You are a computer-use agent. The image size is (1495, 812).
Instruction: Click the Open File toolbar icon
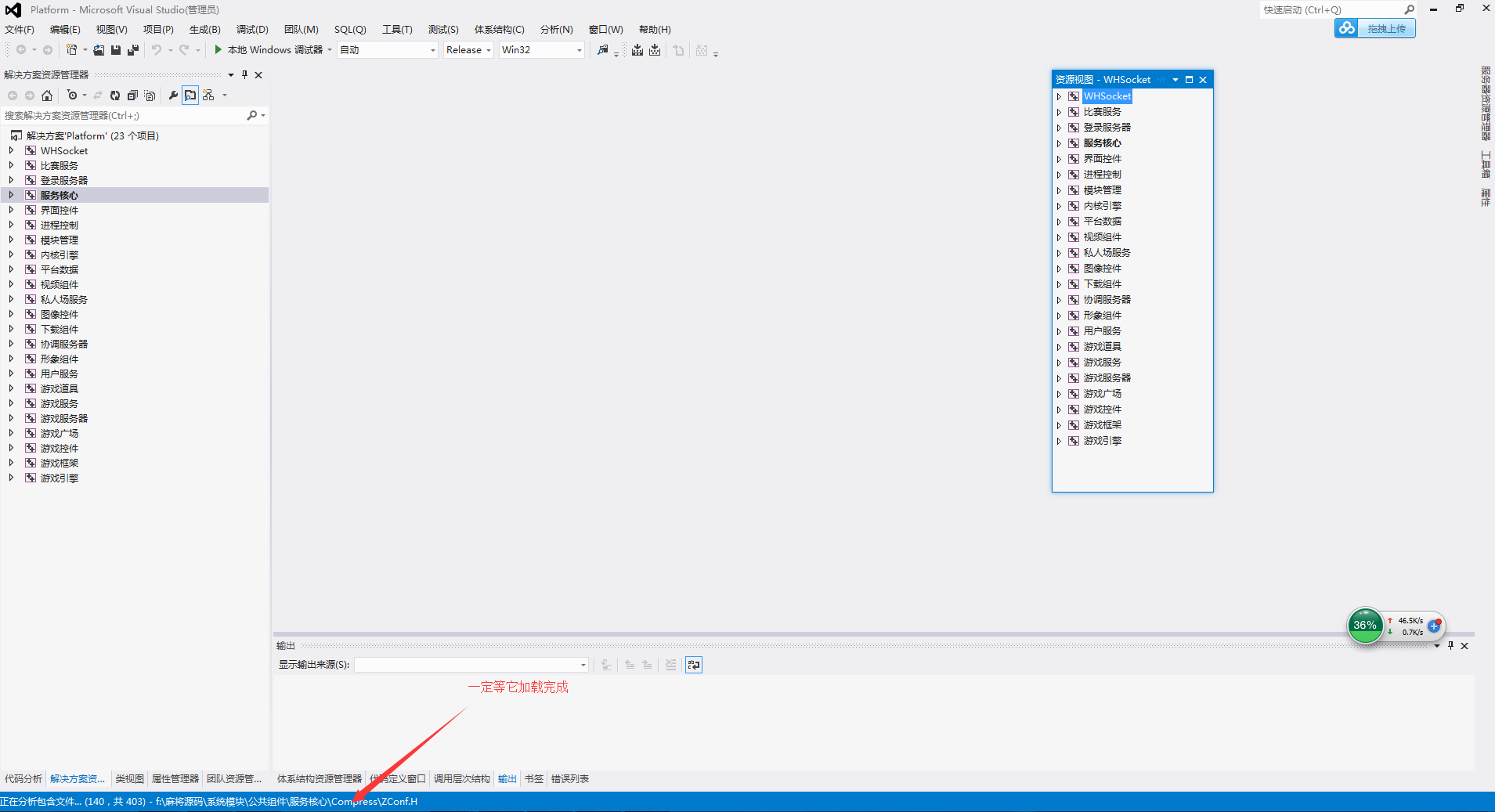pos(99,50)
